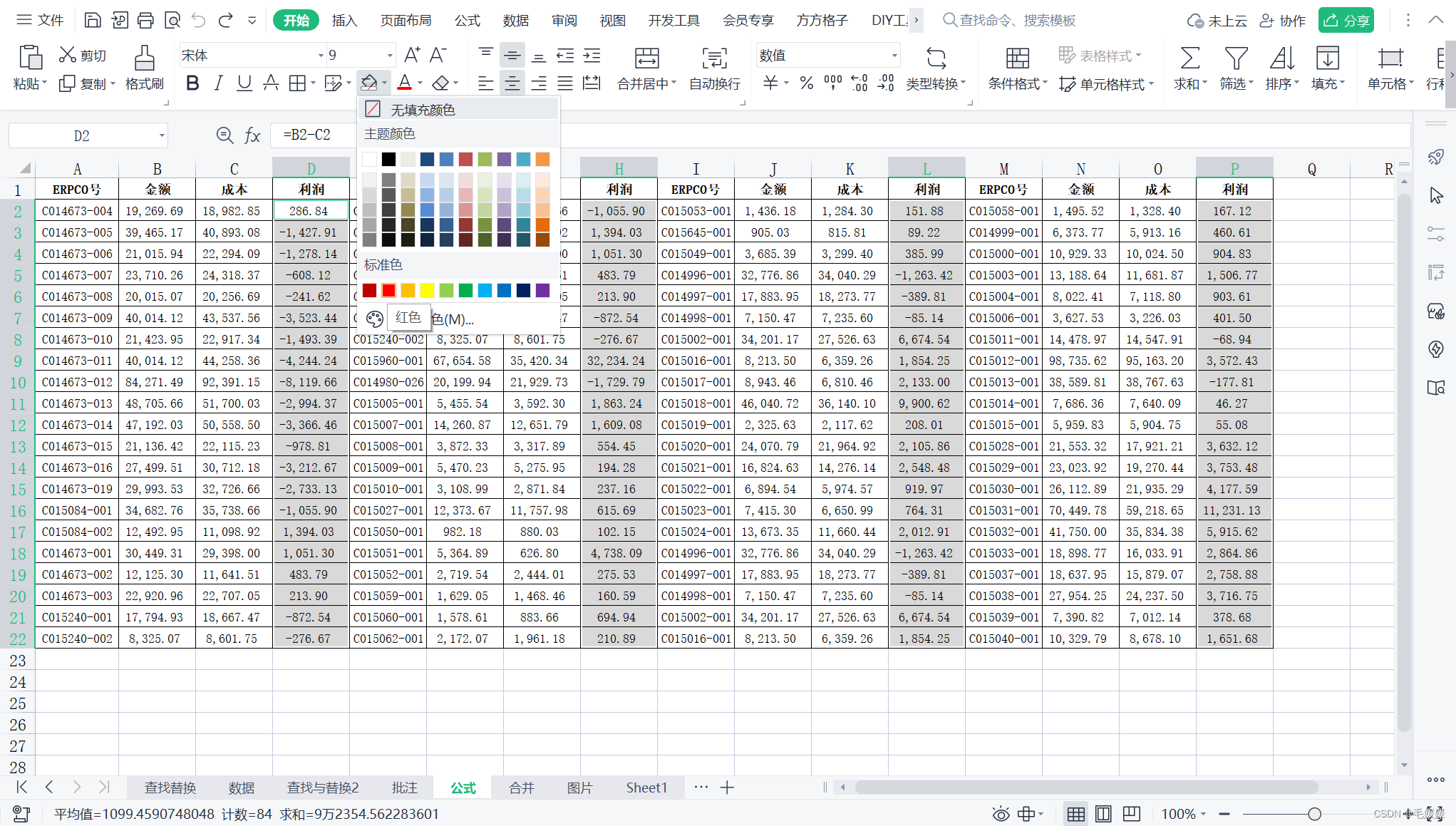The width and height of the screenshot is (1456, 826).
Task: Click the Filter (筛选) funnel icon
Action: 1236,58
